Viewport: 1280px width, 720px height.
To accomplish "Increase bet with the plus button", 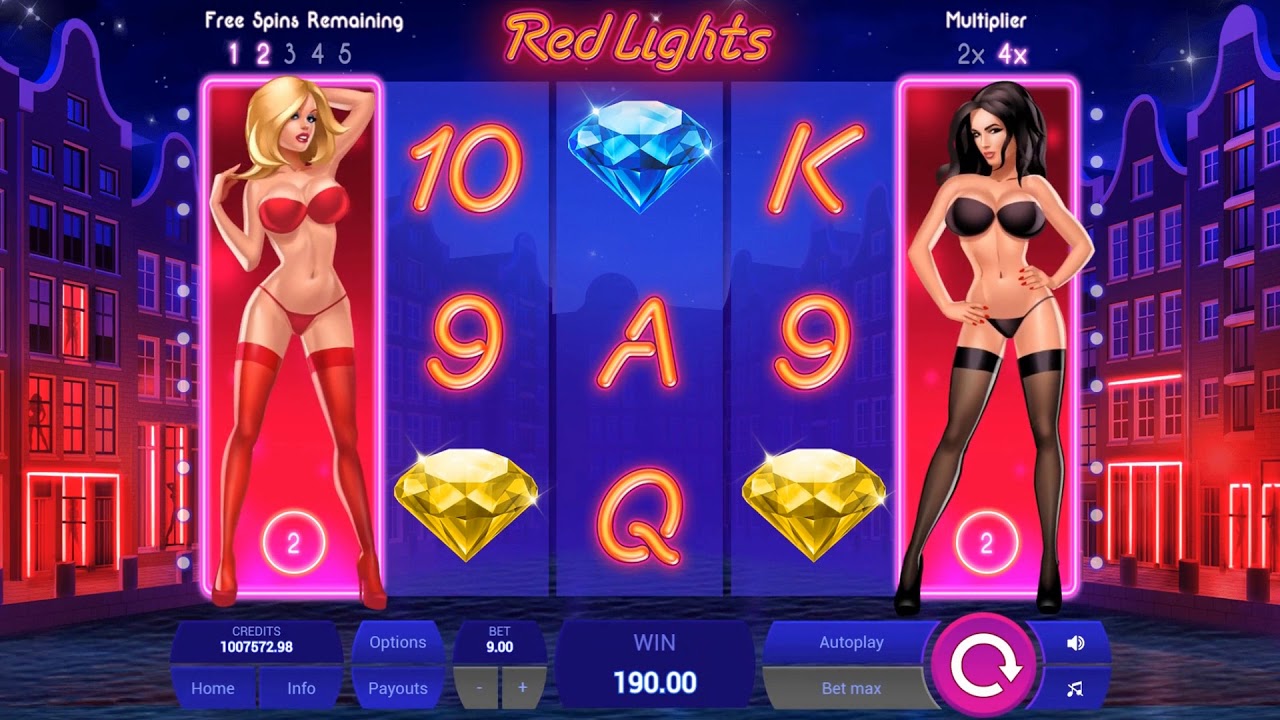I will click(x=522, y=688).
